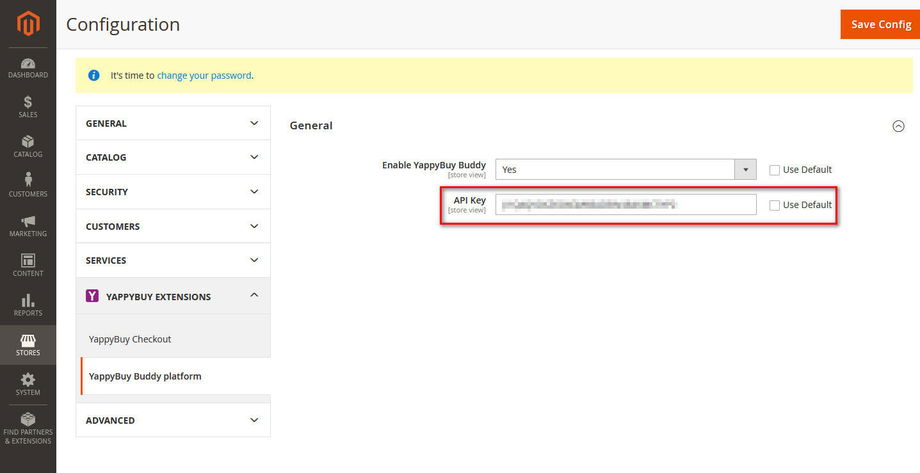The height and width of the screenshot is (473, 920).
Task: Click into the API Key field
Action: pos(625,204)
